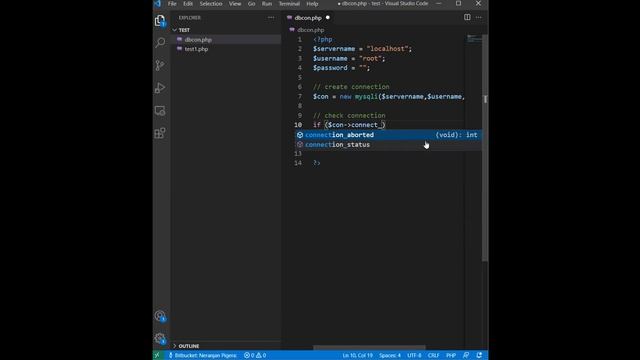
Task: Click Bitbucket account status item
Action: [203, 356]
